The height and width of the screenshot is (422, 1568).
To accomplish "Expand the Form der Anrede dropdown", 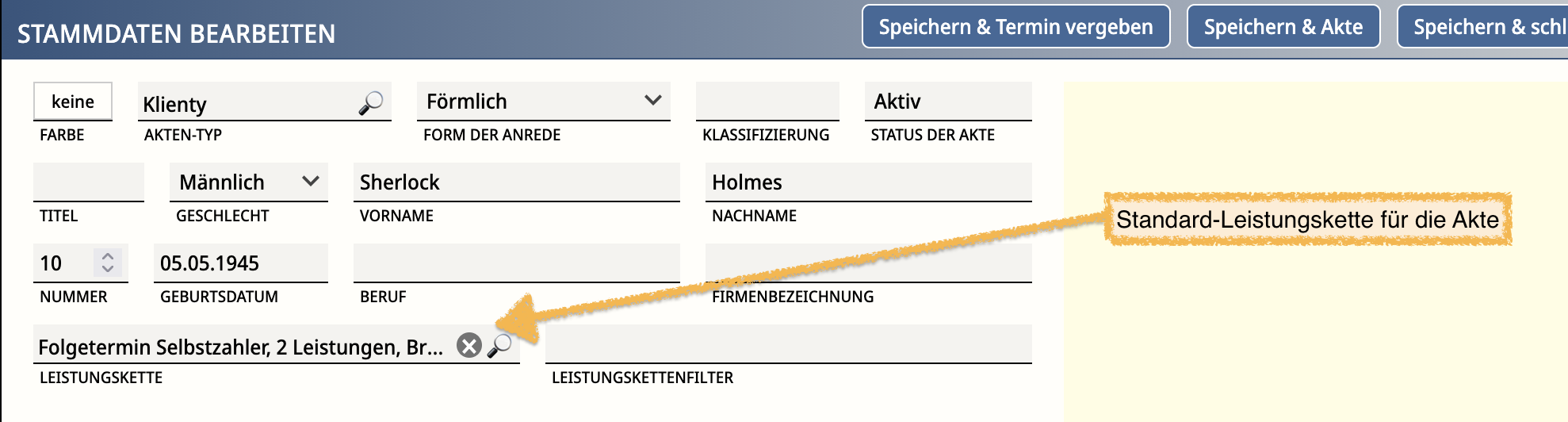I will point(652,101).
